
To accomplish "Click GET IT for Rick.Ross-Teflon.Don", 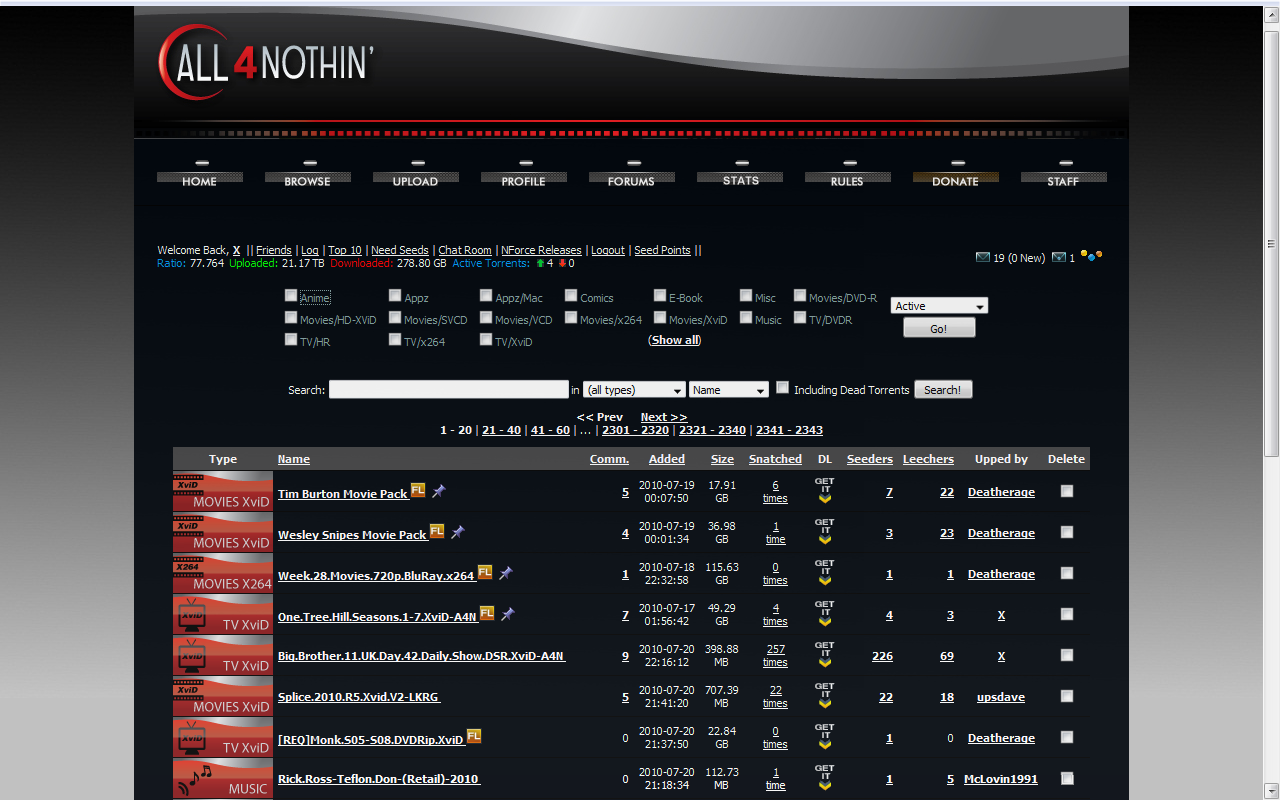I will click(824, 778).
